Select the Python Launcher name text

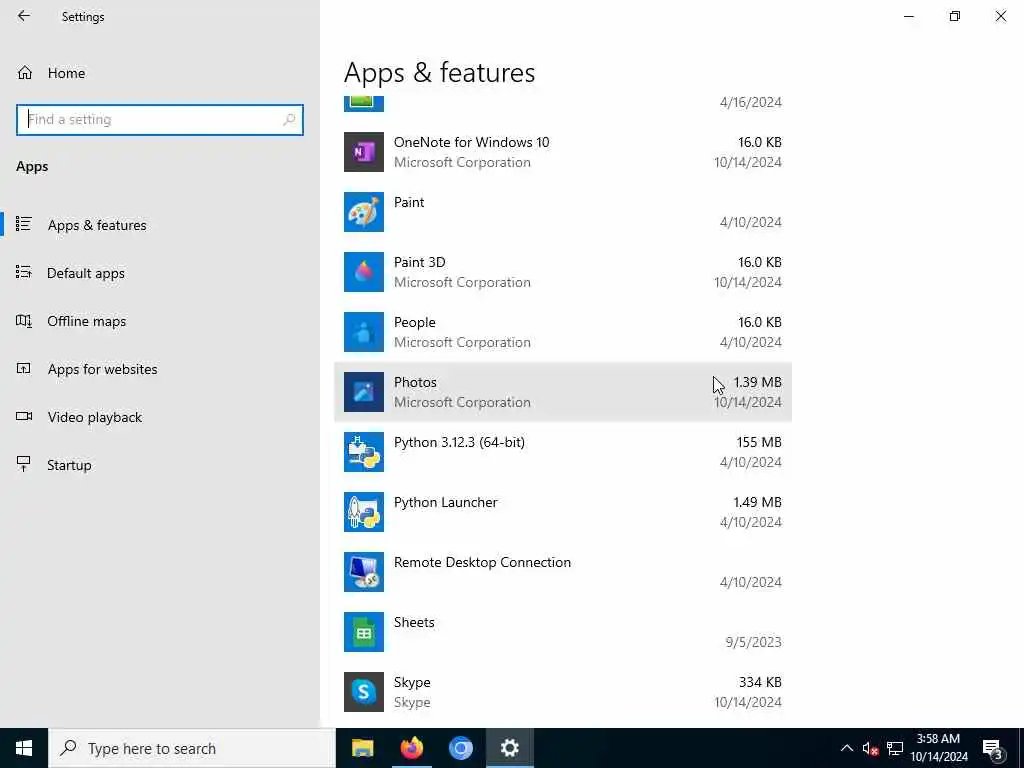(445, 502)
